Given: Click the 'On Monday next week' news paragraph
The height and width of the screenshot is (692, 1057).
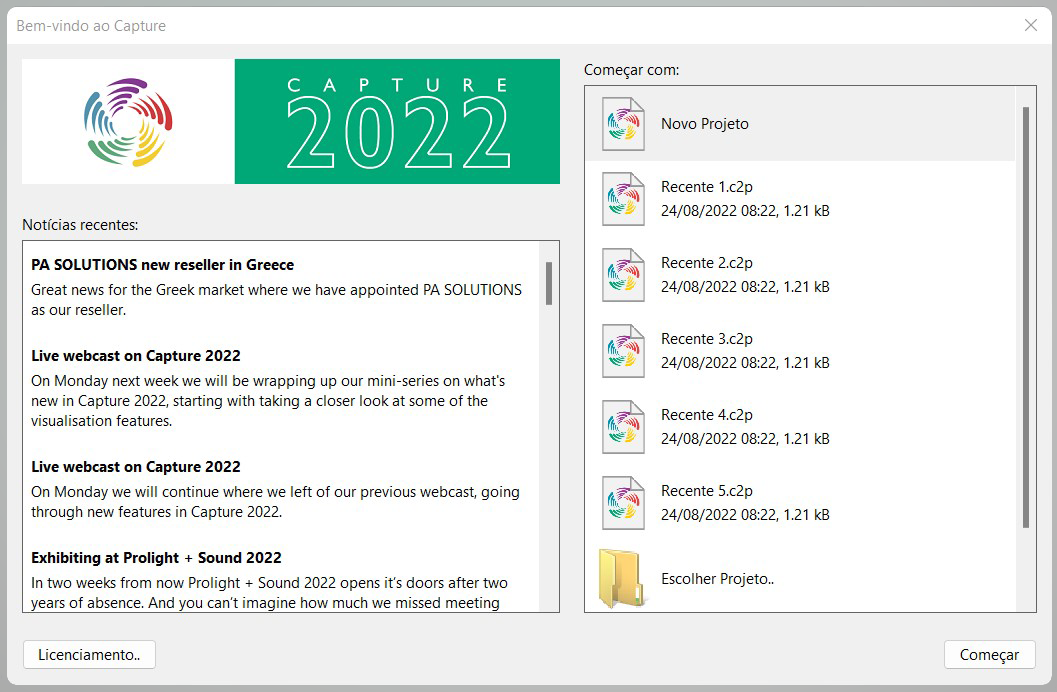Looking at the screenshot, I should 268,401.
